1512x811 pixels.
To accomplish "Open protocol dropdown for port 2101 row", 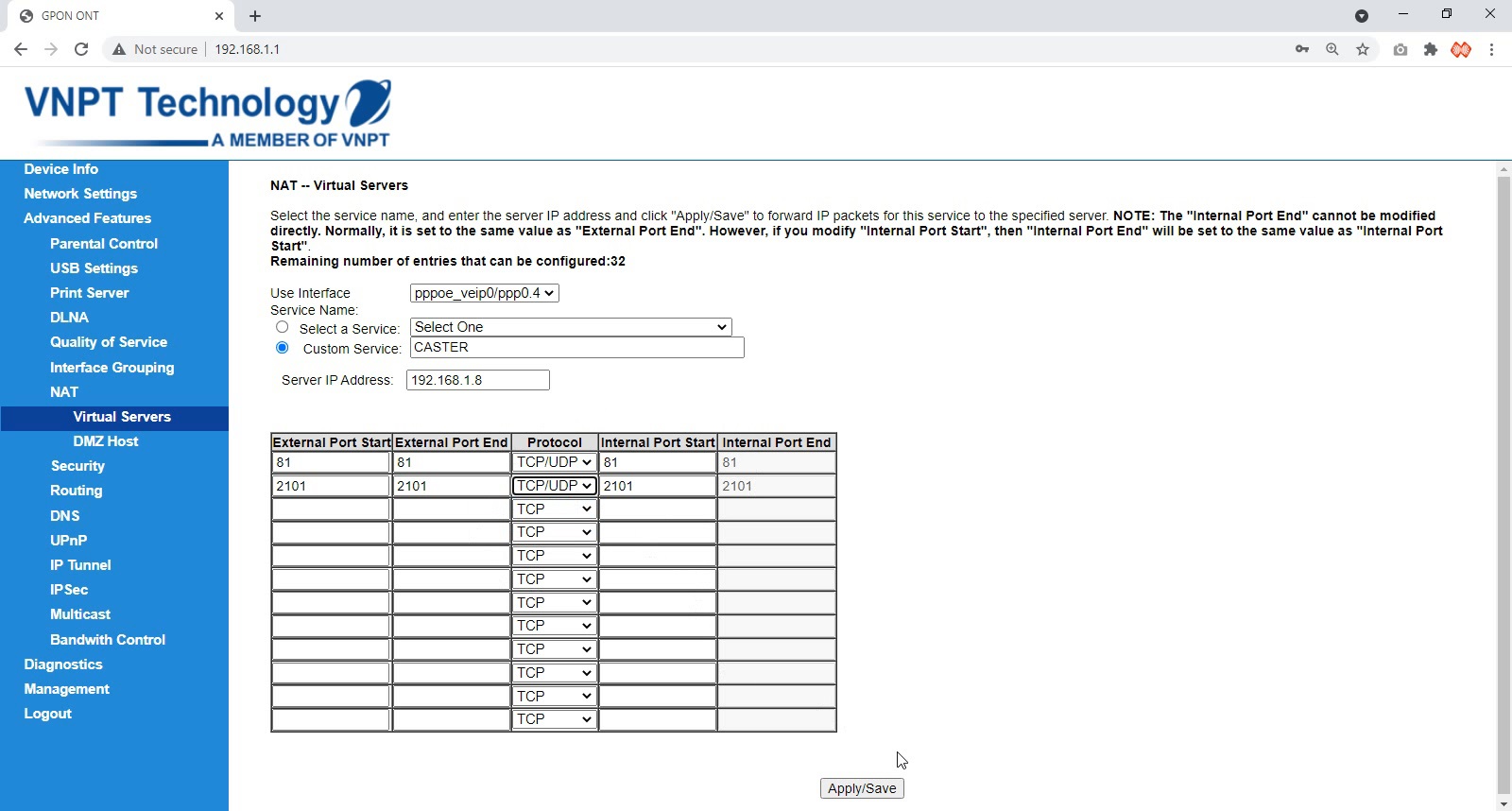I will point(554,486).
